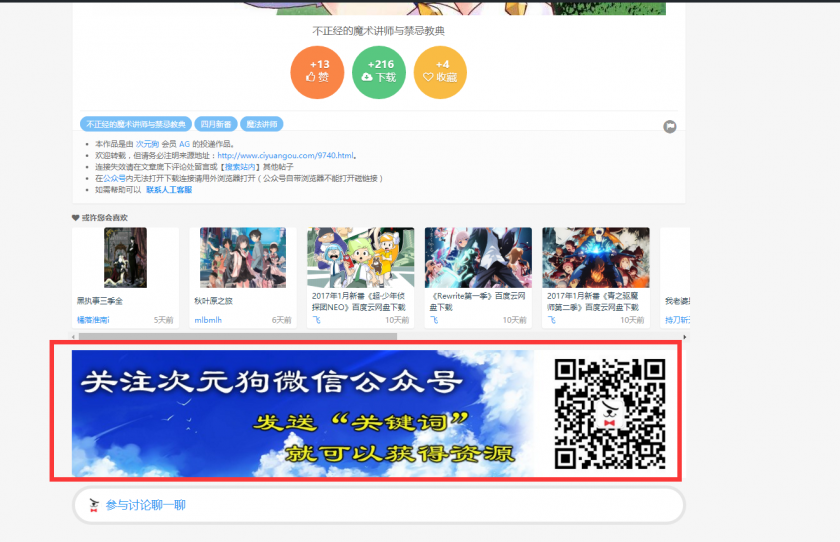
Task: Click the small mascot icon beside 参与讨论聊一聊
Action: click(x=94, y=505)
